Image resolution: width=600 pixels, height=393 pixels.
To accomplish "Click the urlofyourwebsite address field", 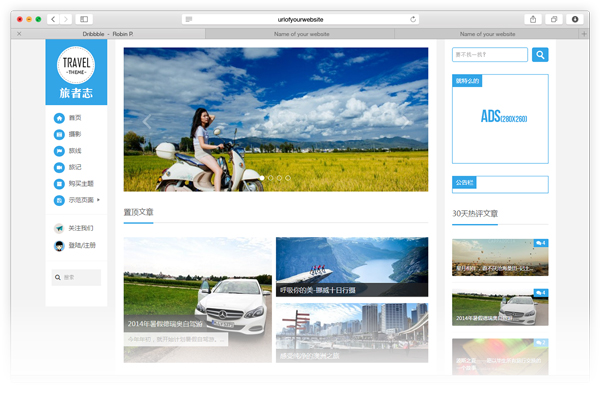I will pyautogui.click(x=300, y=20).
